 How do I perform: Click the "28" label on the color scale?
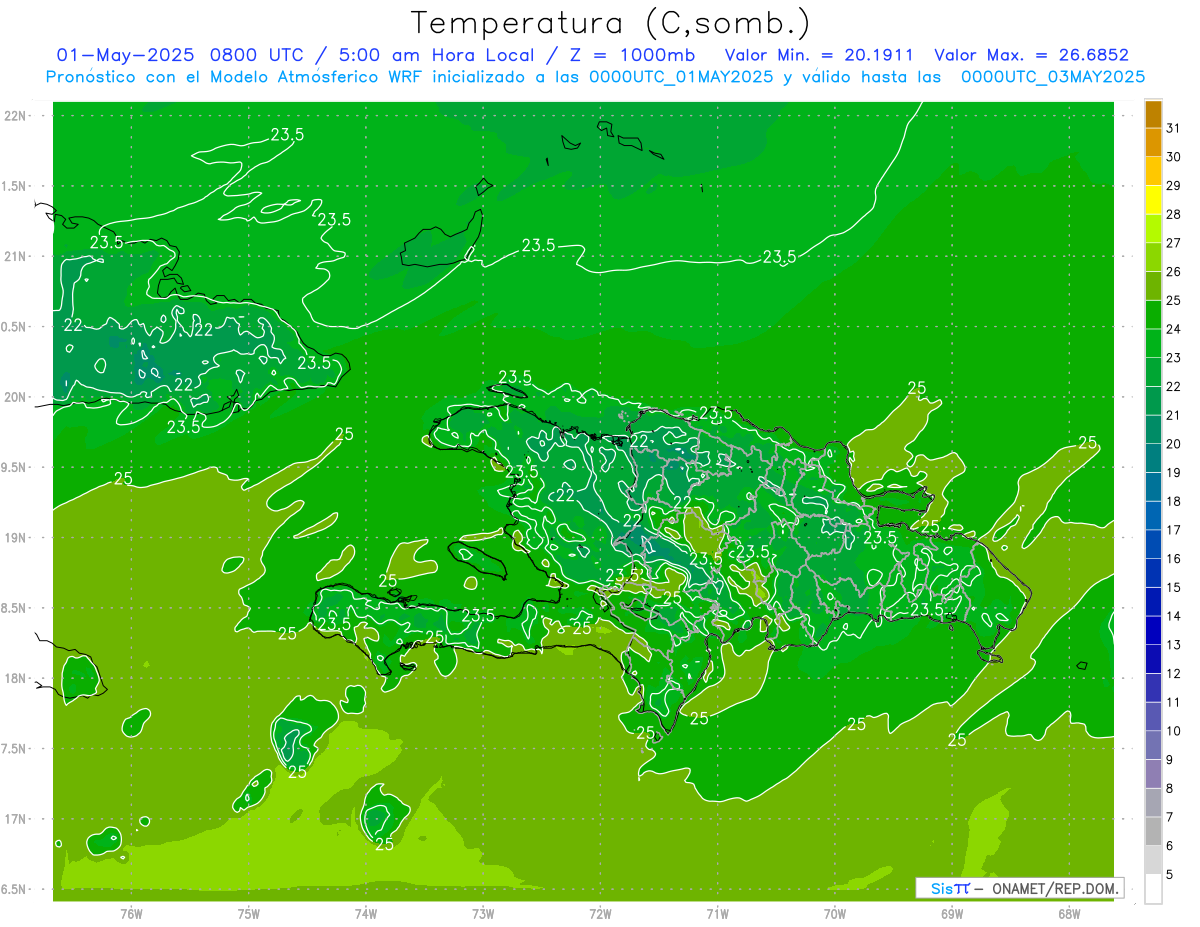pos(1173,214)
